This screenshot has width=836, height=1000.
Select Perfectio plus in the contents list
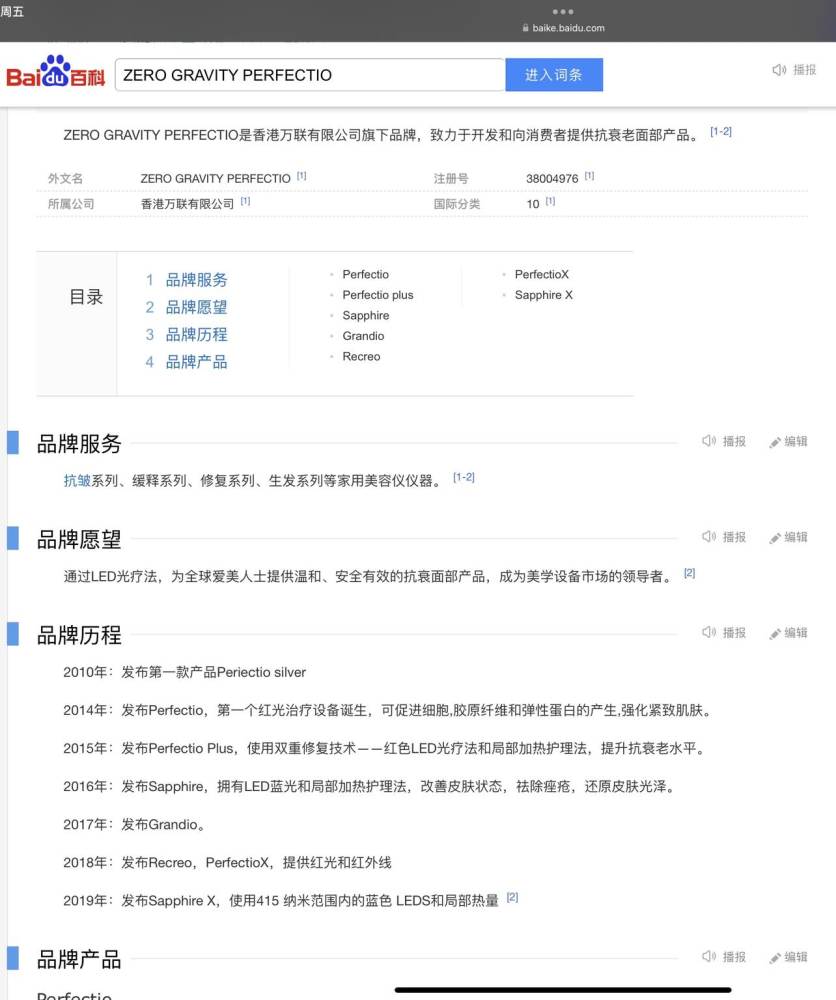click(x=378, y=295)
